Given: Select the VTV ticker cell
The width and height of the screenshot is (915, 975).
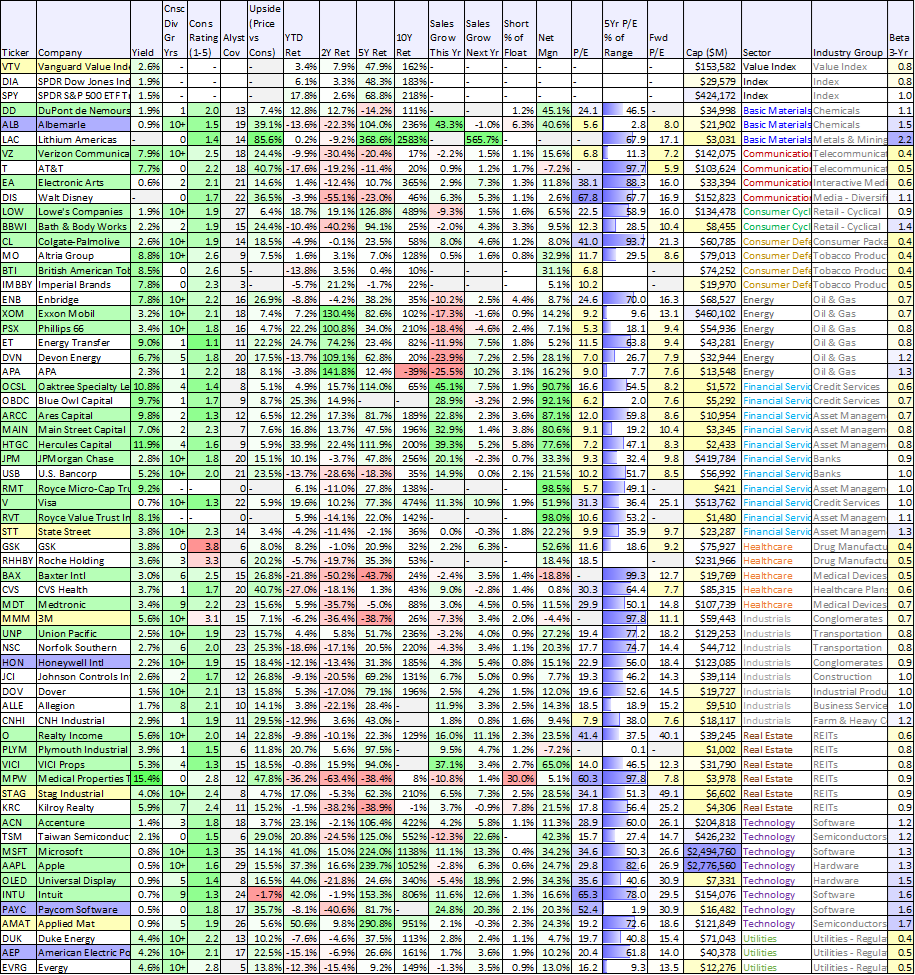Looking at the screenshot, I should 18,67.
